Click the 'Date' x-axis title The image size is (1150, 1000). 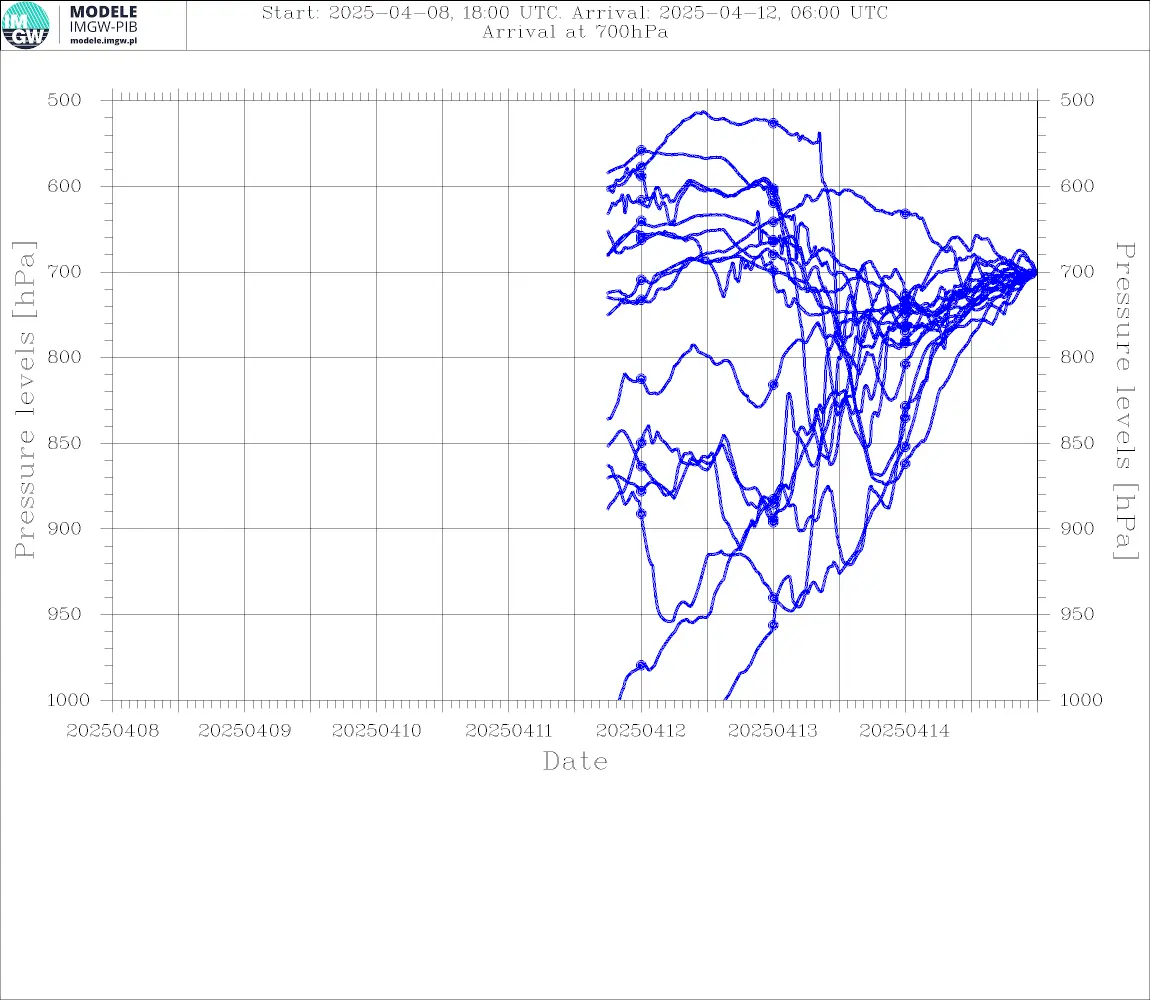tap(575, 761)
